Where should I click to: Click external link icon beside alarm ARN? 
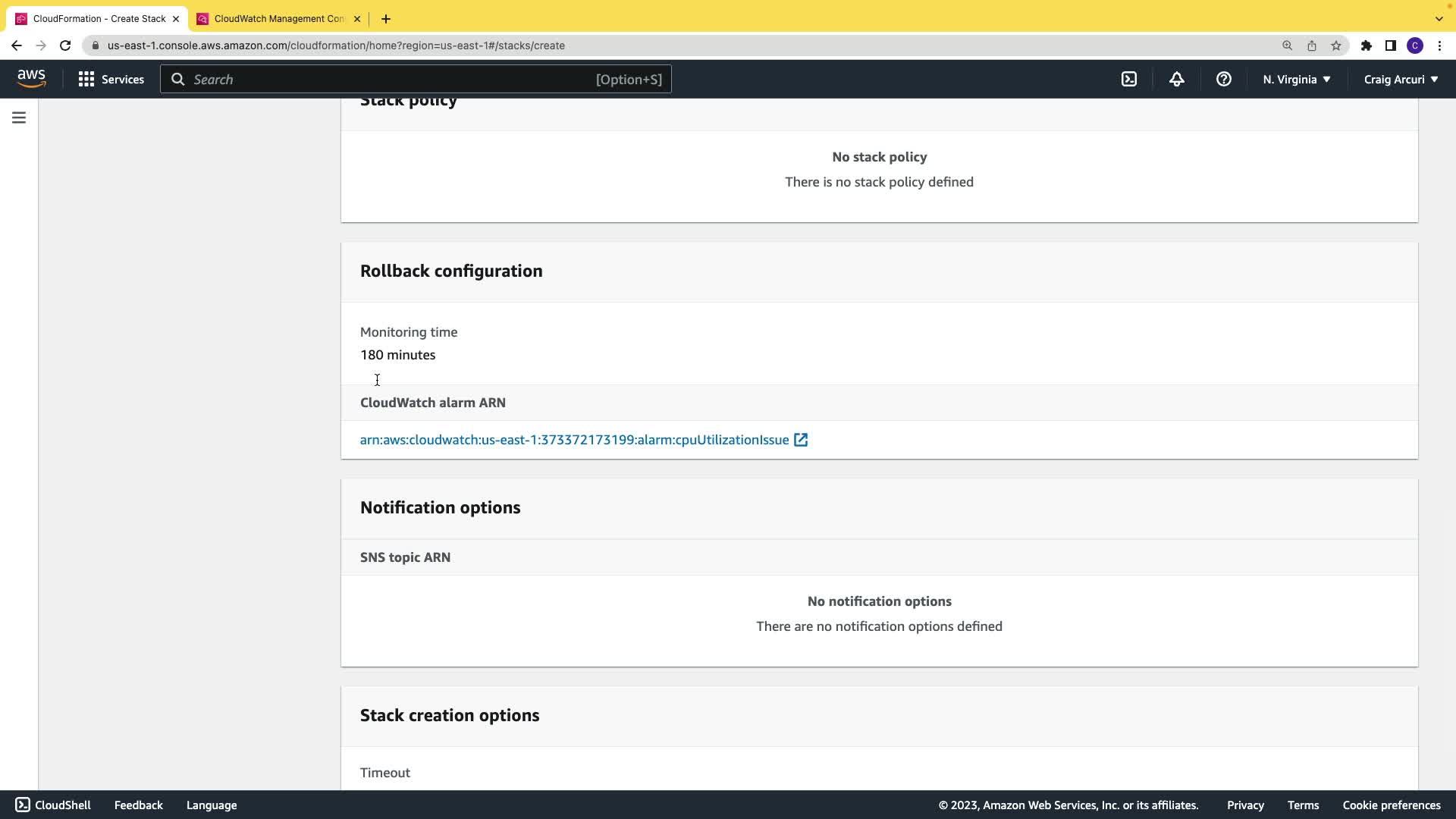801,440
